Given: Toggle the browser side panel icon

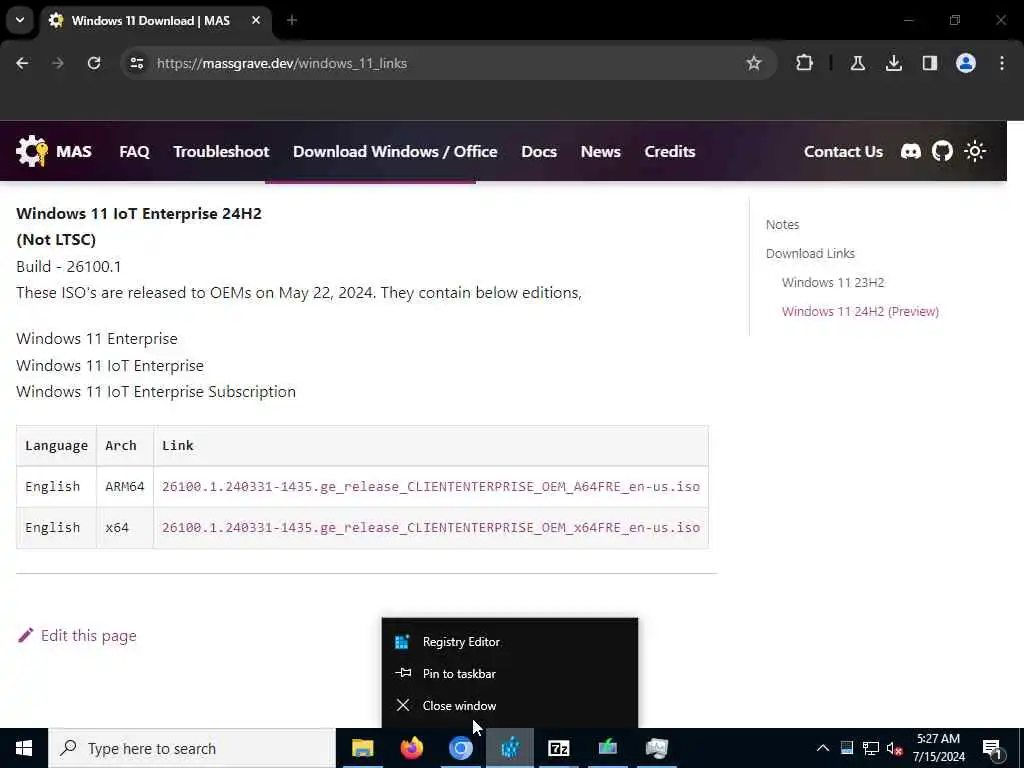Looking at the screenshot, I should [929, 63].
